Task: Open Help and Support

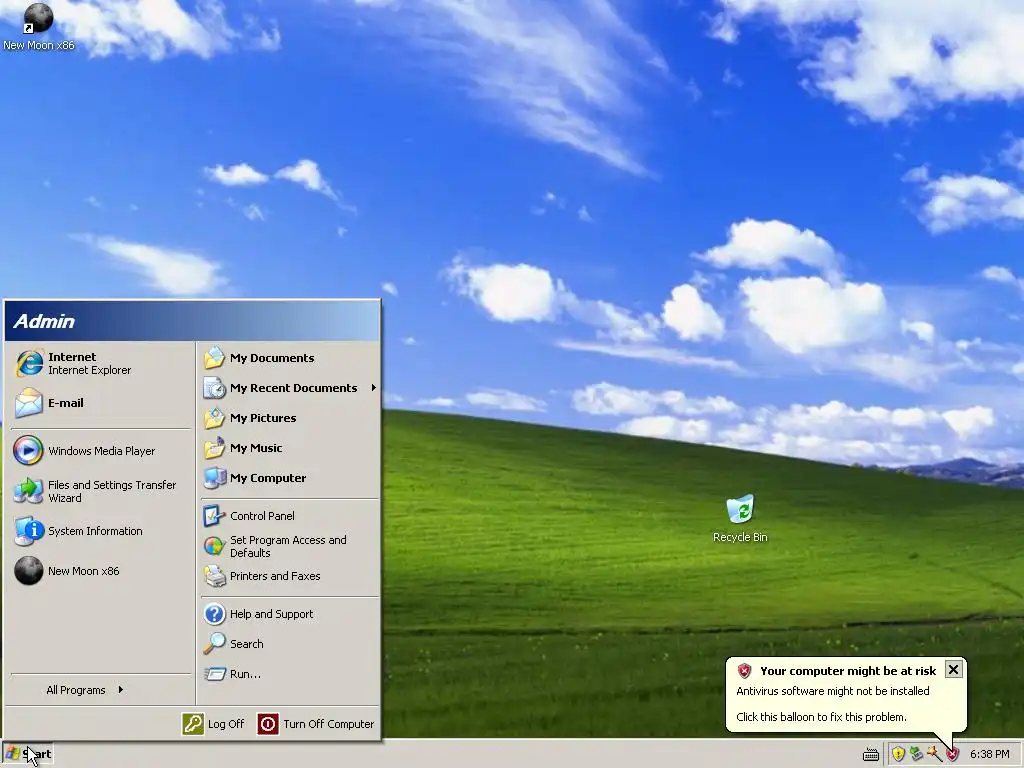Action: pos(290,614)
